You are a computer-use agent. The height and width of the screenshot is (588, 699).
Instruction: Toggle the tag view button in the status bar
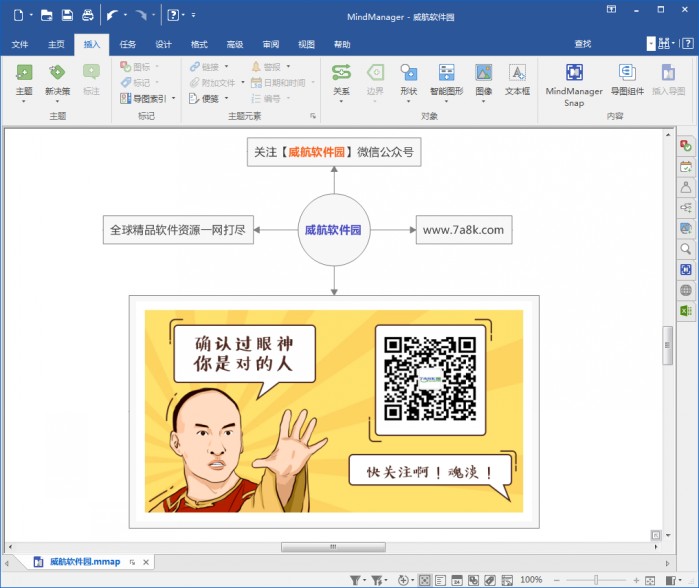(489, 580)
